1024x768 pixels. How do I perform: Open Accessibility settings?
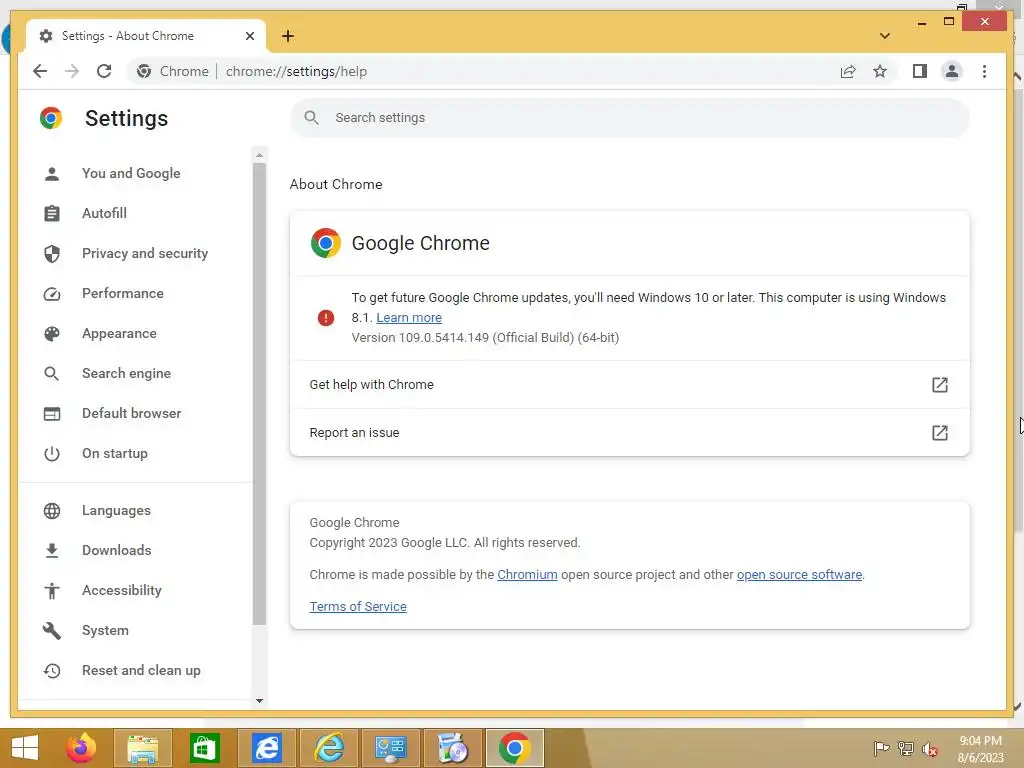pyautogui.click(x=122, y=590)
